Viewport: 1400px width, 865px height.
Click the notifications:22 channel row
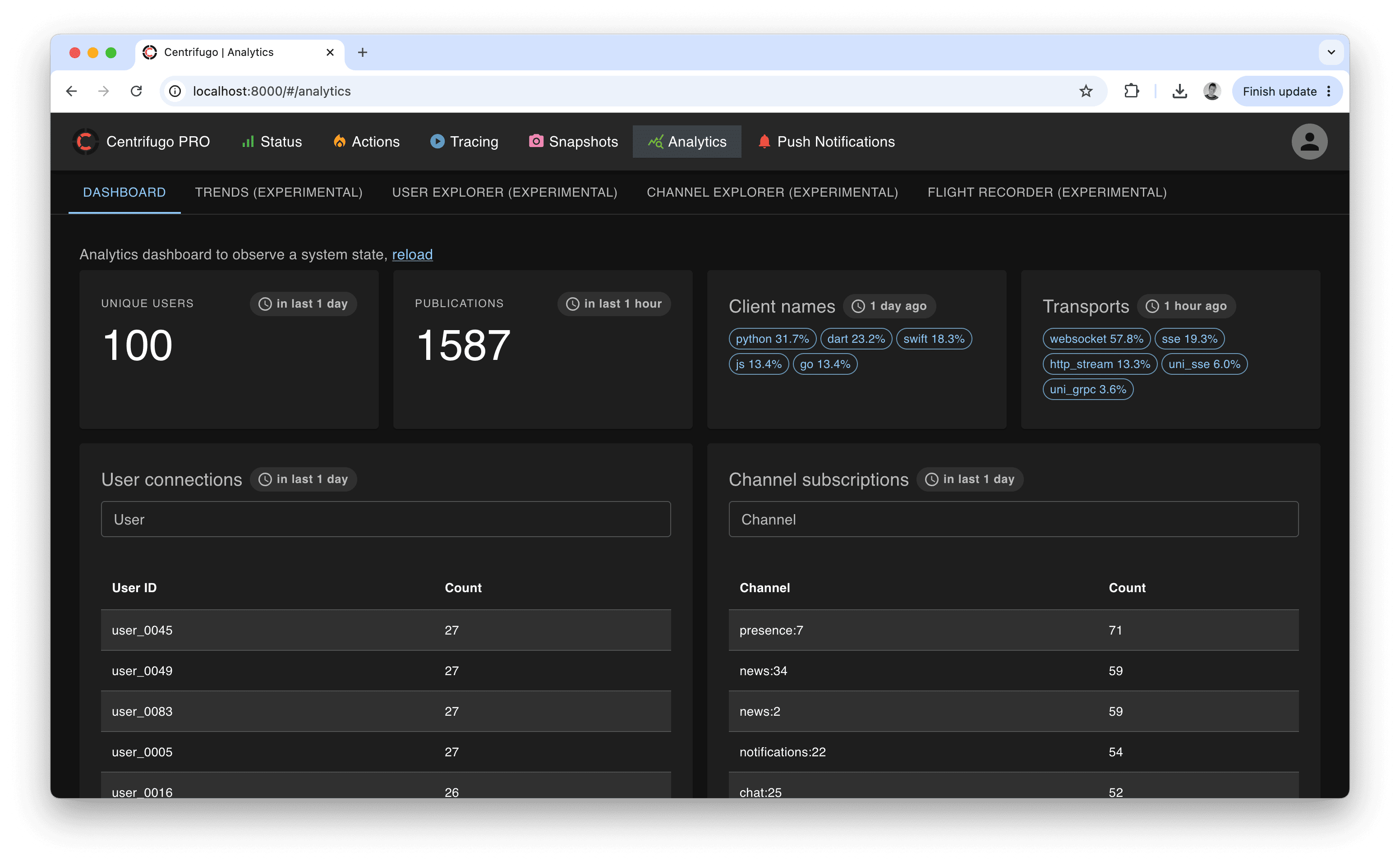click(1013, 752)
